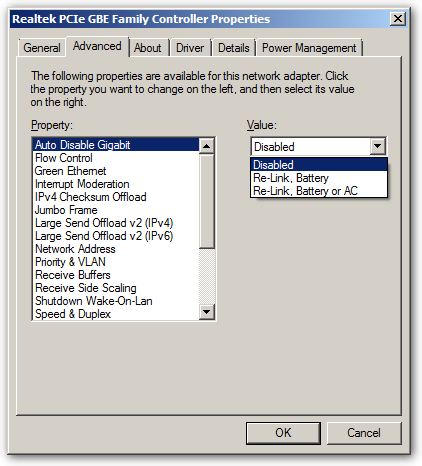Viewport: 422px width, 466px height.
Task: Go to Power Management tab
Action: [x=309, y=48]
